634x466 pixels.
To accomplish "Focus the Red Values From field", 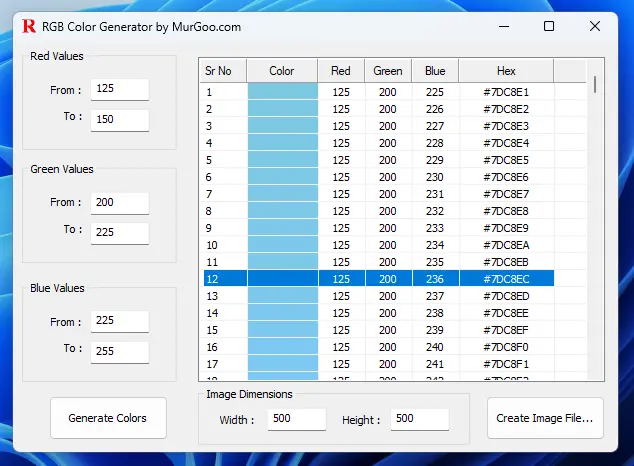I will click(x=120, y=89).
